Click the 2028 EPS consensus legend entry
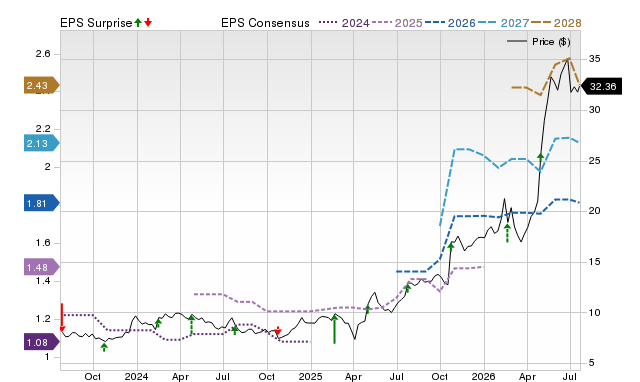The width and height of the screenshot is (640, 382). point(556,23)
